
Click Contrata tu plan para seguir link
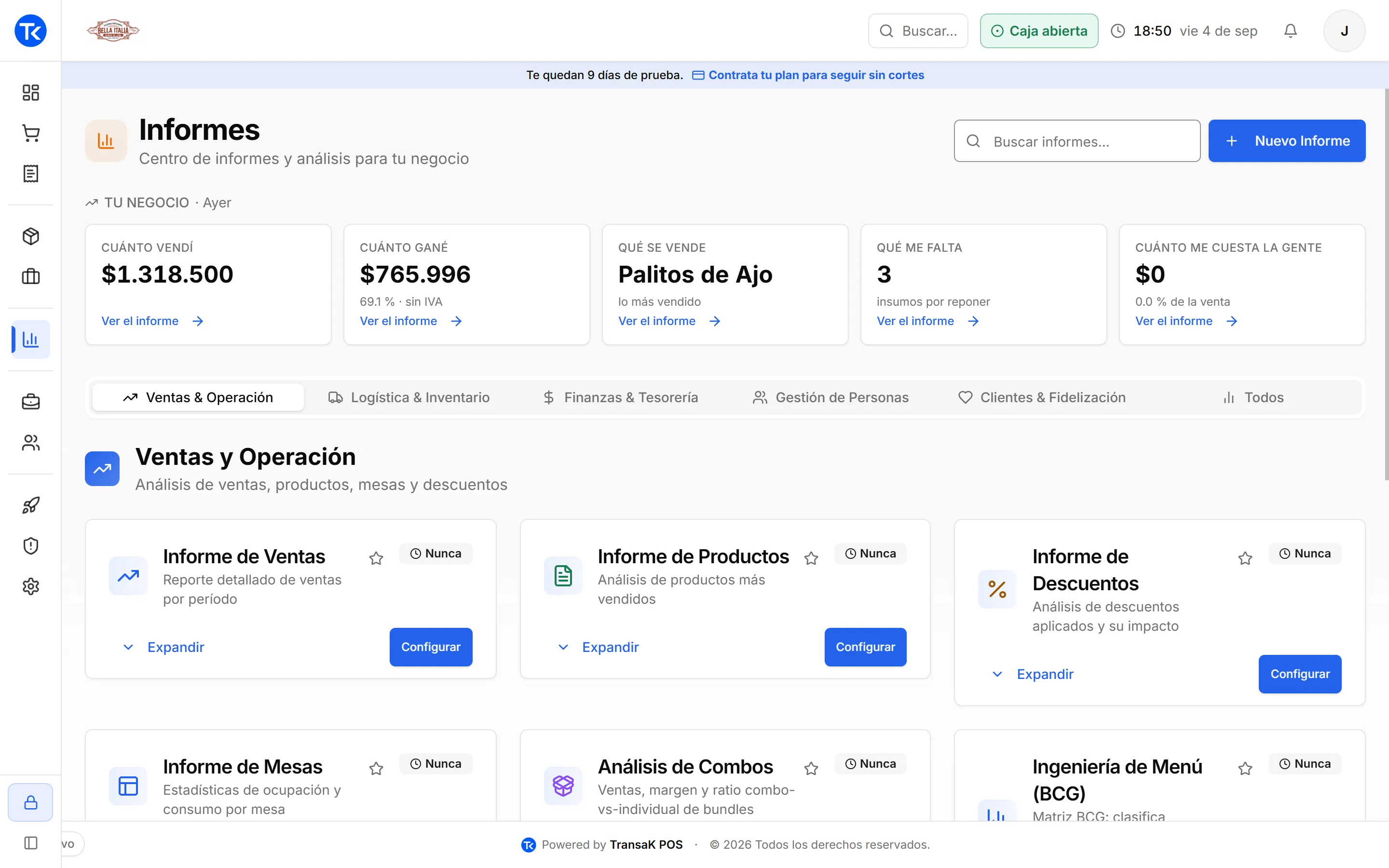click(807, 75)
